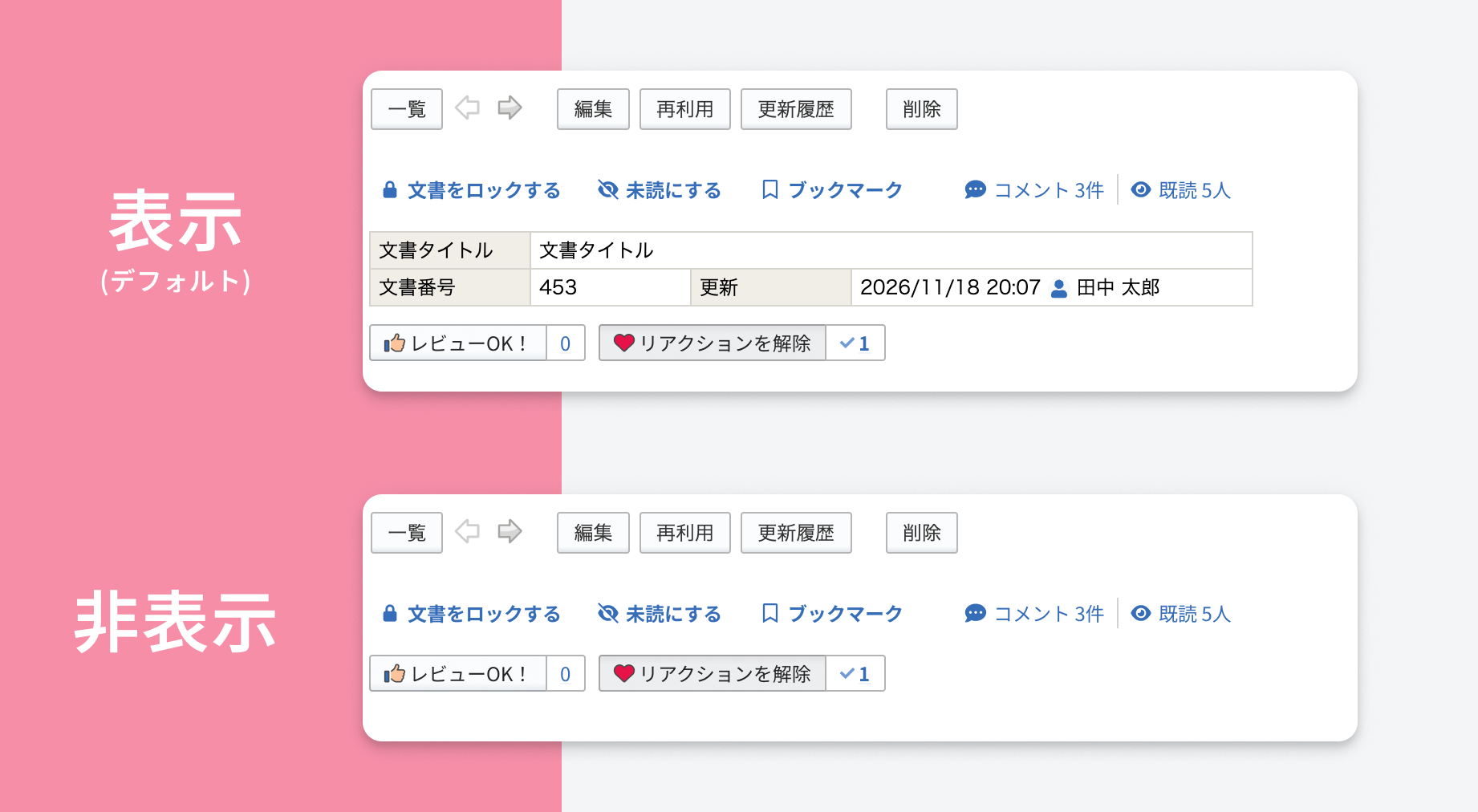Viewport: 1478px width, 812px height.
Task: Open 更新履歴 in the top panel
Action: point(796,109)
